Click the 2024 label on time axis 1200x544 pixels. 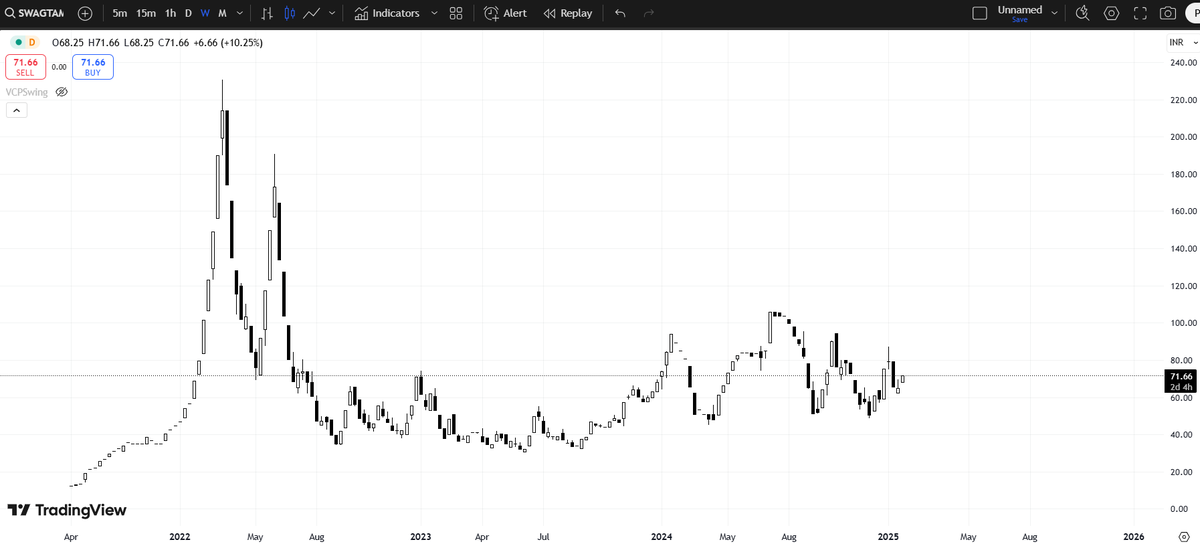(x=661, y=537)
